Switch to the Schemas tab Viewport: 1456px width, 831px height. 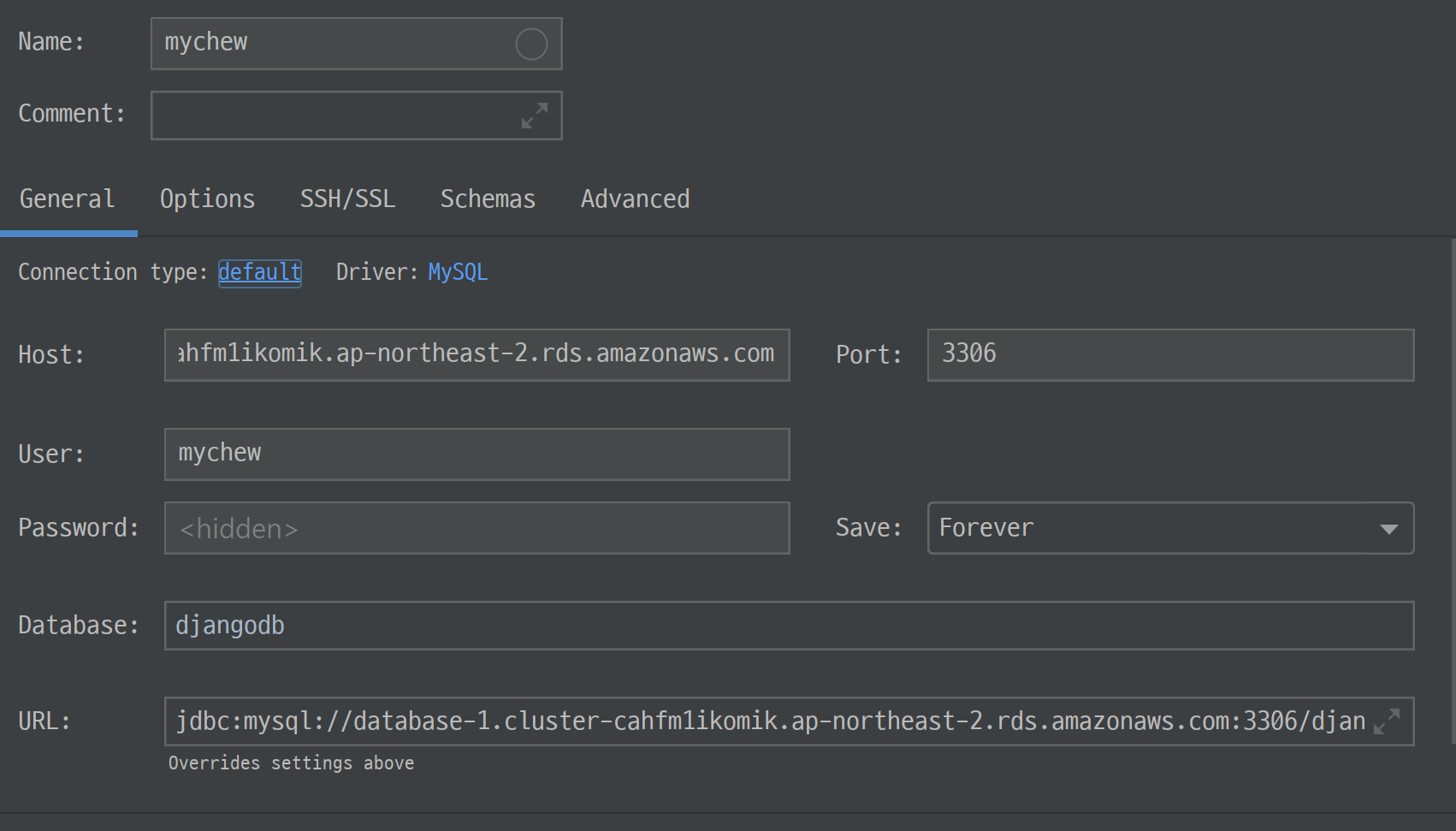pyautogui.click(x=488, y=199)
